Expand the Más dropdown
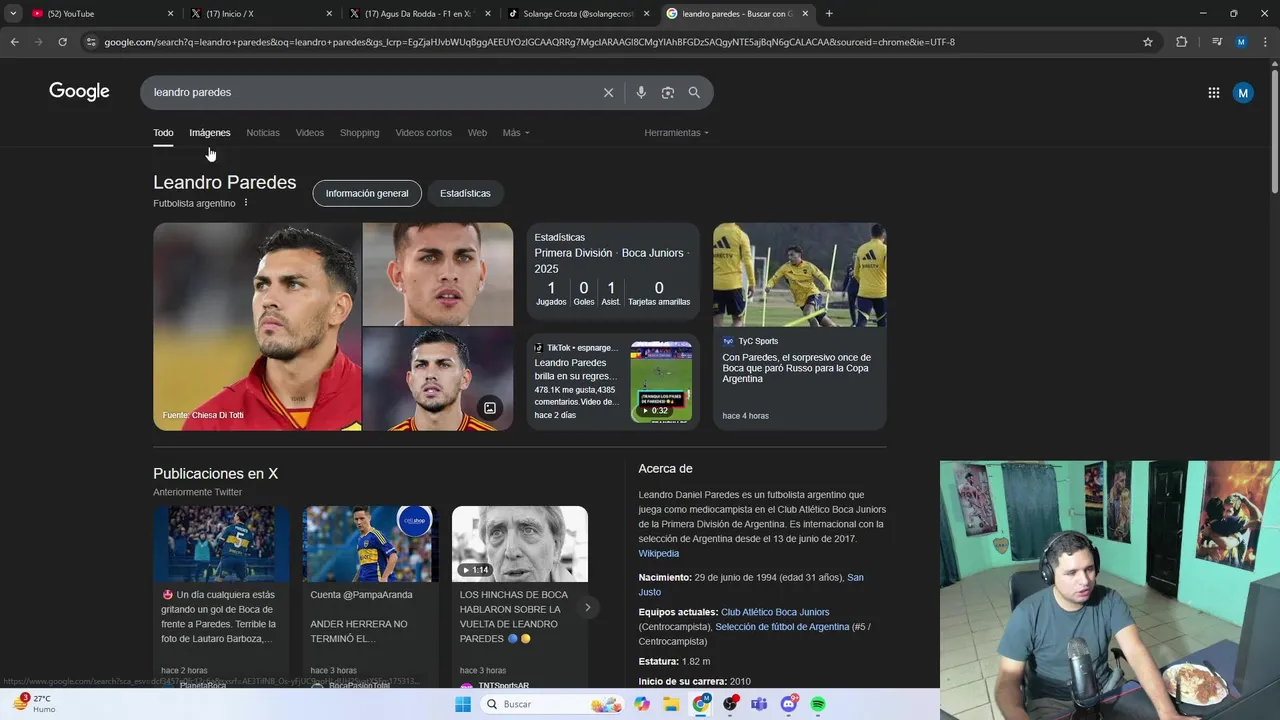This screenshot has width=1280, height=720. tap(516, 133)
